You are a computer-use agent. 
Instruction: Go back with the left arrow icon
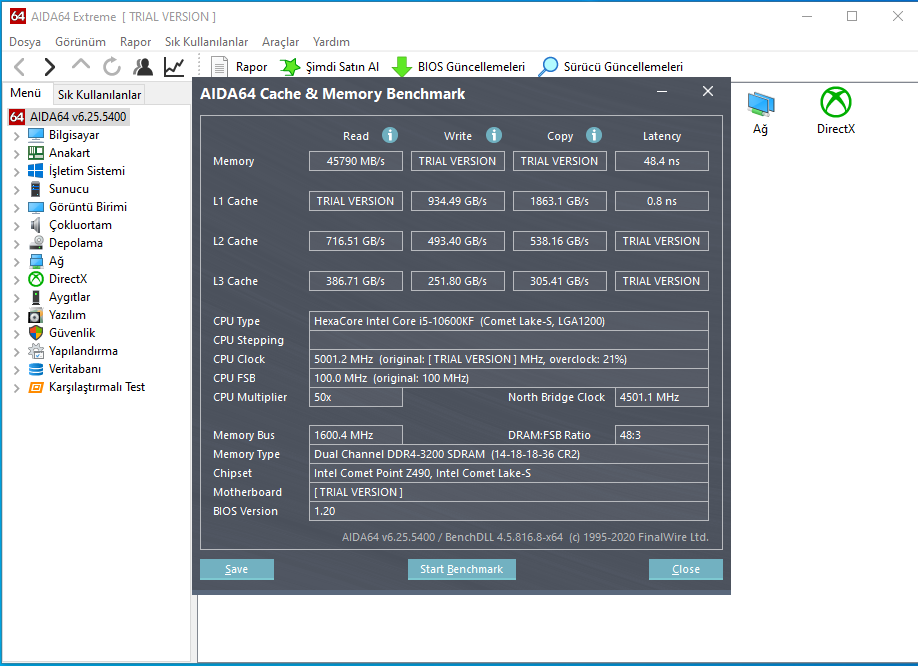click(x=19, y=67)
